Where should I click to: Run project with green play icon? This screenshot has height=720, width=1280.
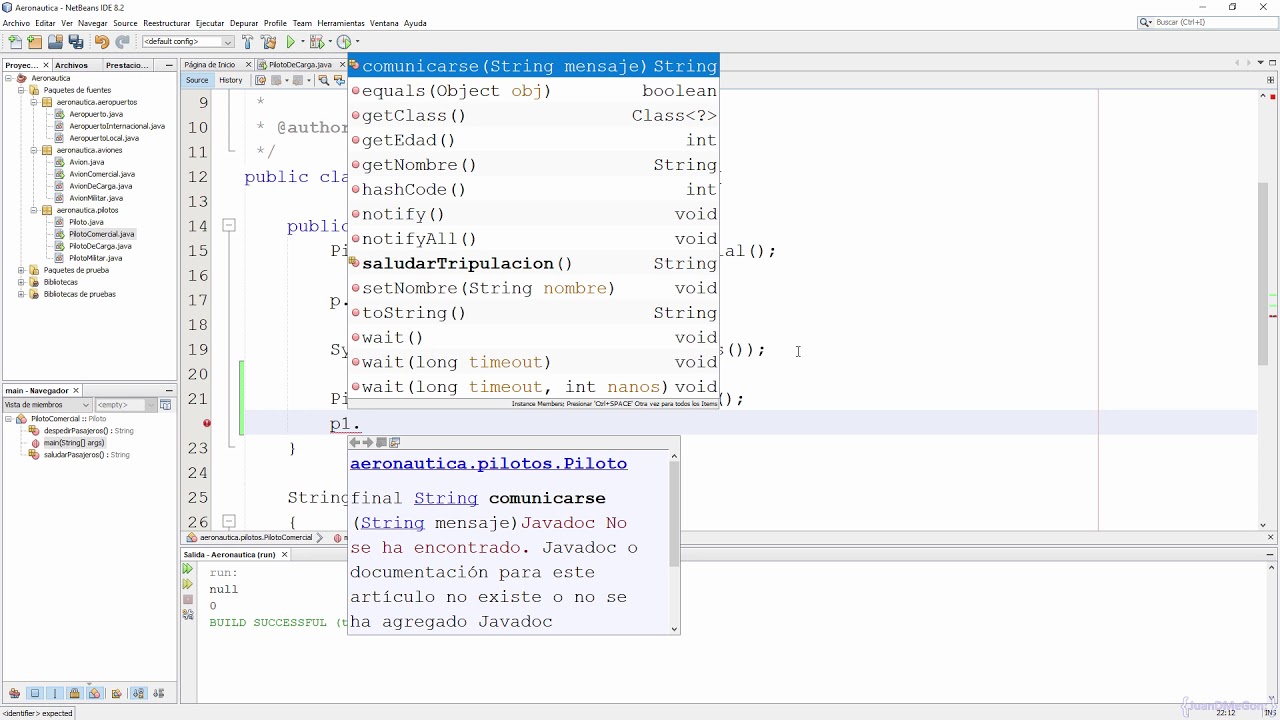291,42
